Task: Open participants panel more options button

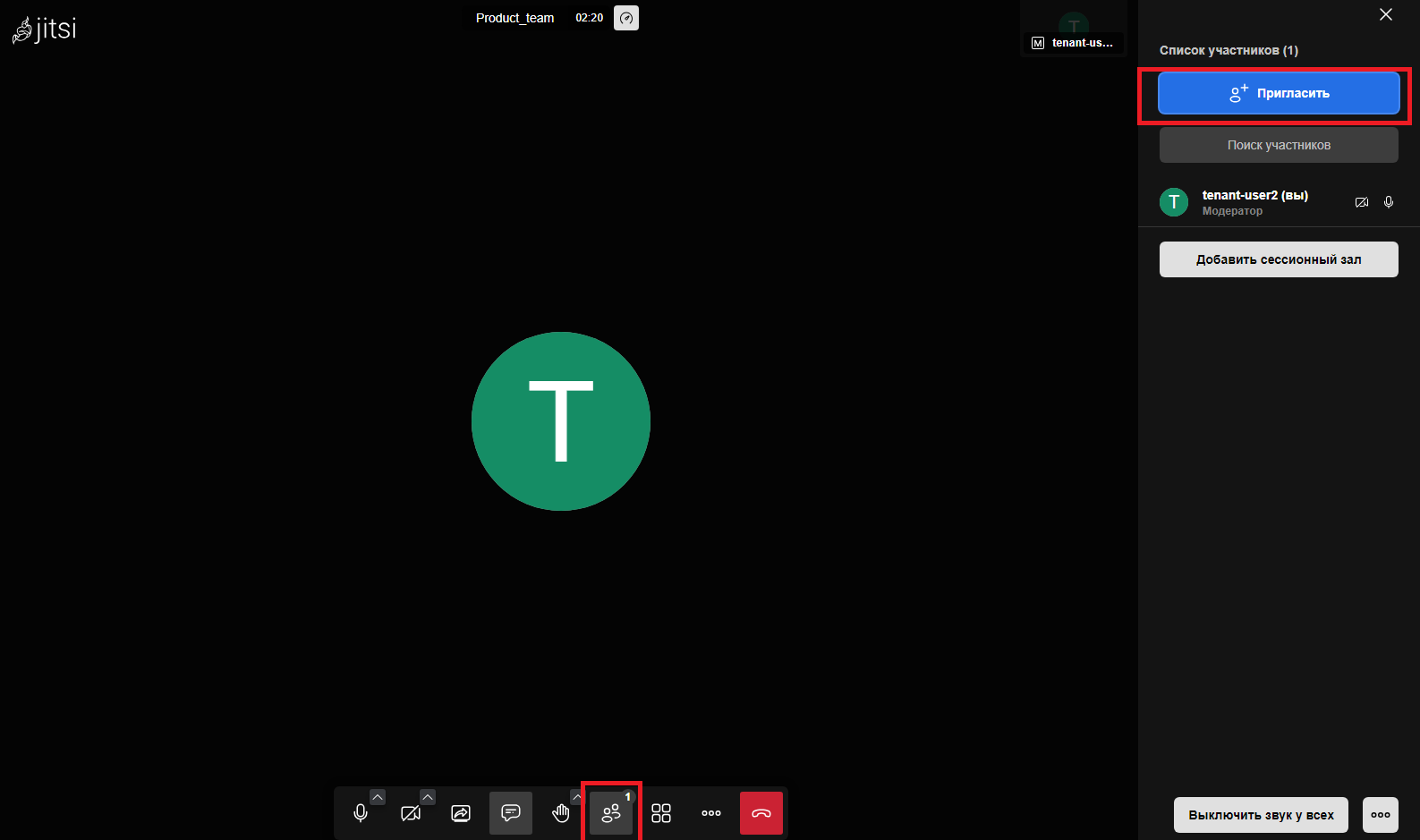Action: pos(1381,815)
